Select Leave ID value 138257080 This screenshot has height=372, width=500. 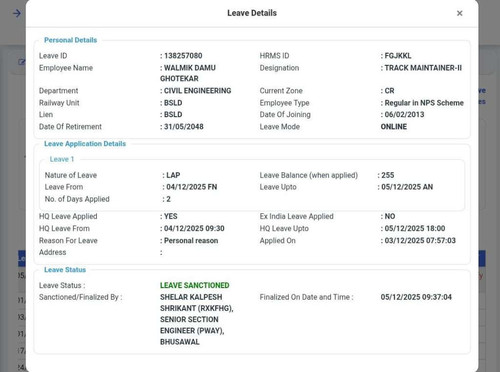(183, 56)
